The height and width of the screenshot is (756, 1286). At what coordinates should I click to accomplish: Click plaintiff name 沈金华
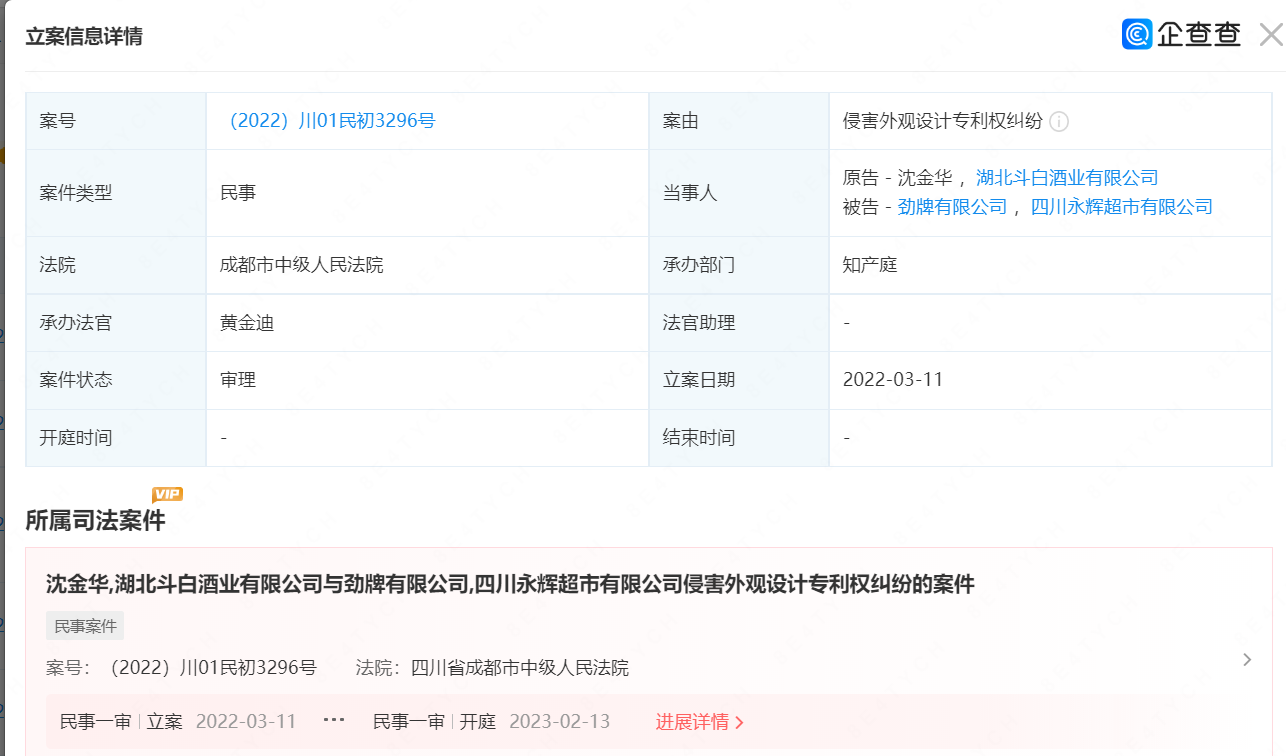925,178
